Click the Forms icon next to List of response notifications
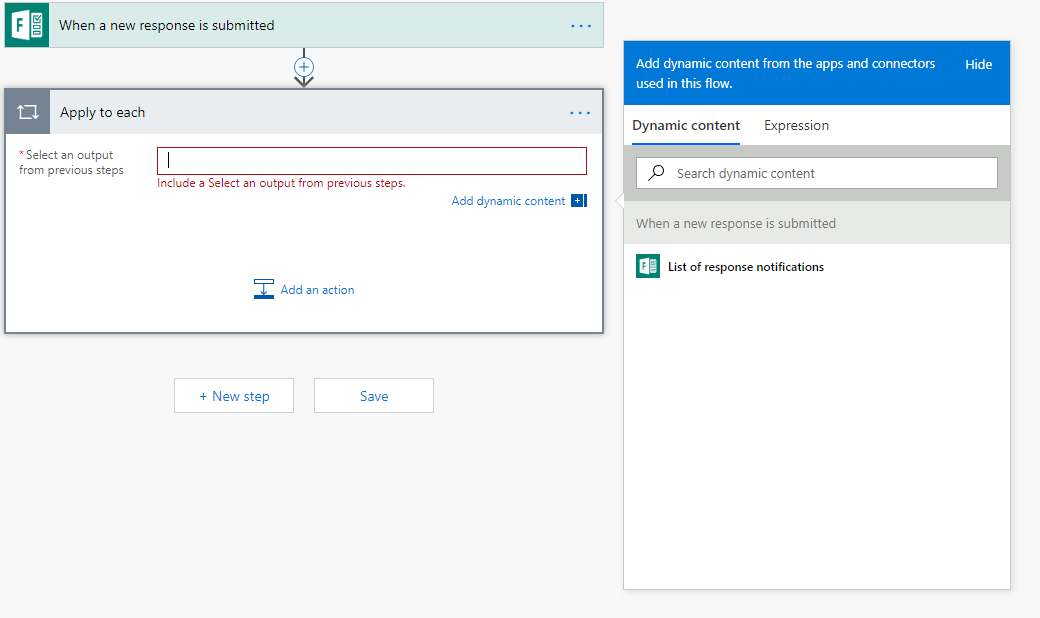Viewport: 1040px width, 618px height. coord(648,267)
